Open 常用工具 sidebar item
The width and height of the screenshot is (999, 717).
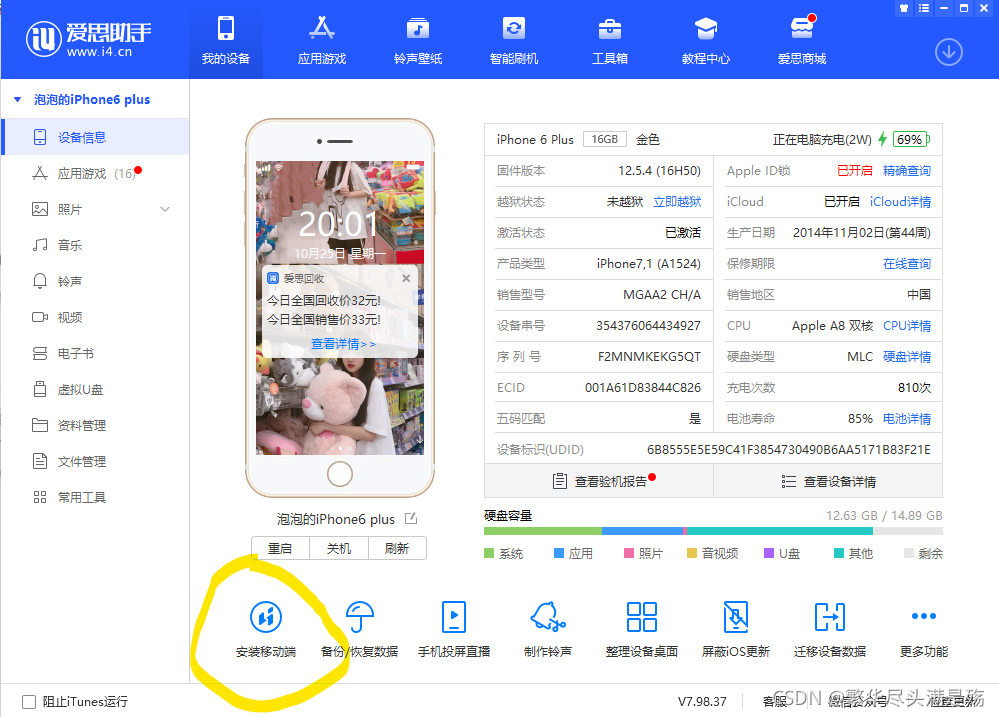(x=96, y=497)
